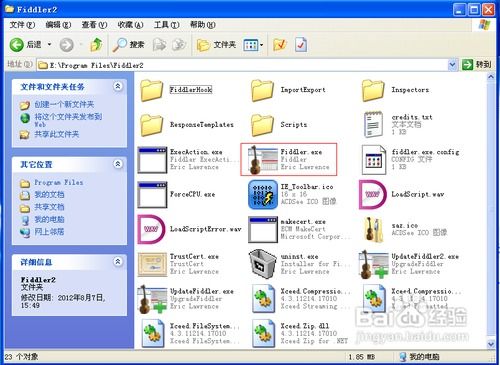Viewport: 500px width, 365px height.
Task: Go up one folder level
Action: click(96, 45)
